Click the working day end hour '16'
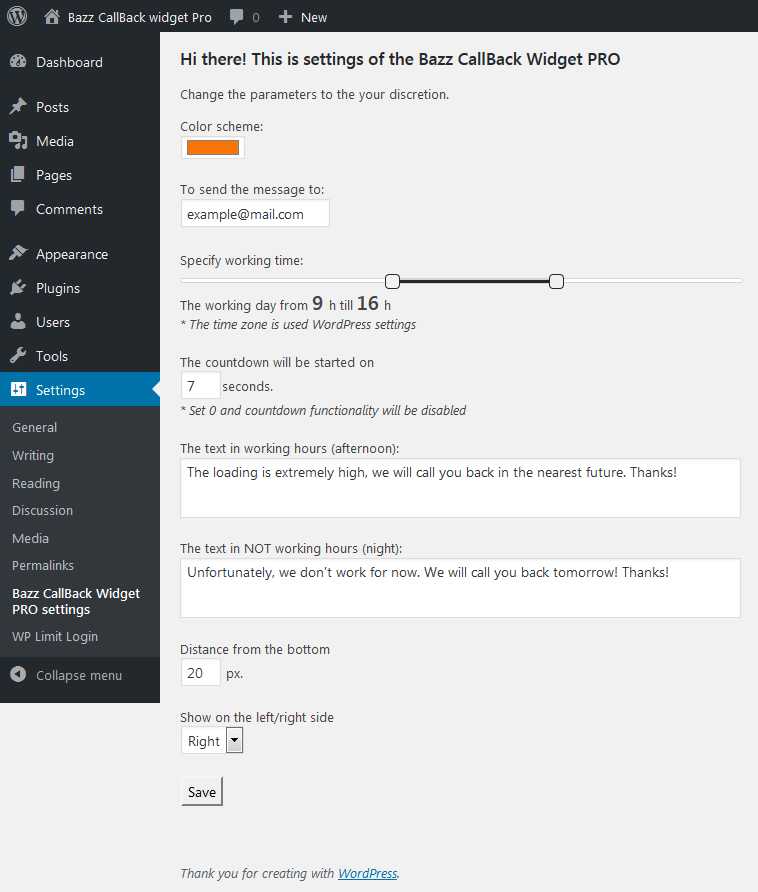Image resolution: width=758 pixels, height=892 pixels. [x=368, y=304]
